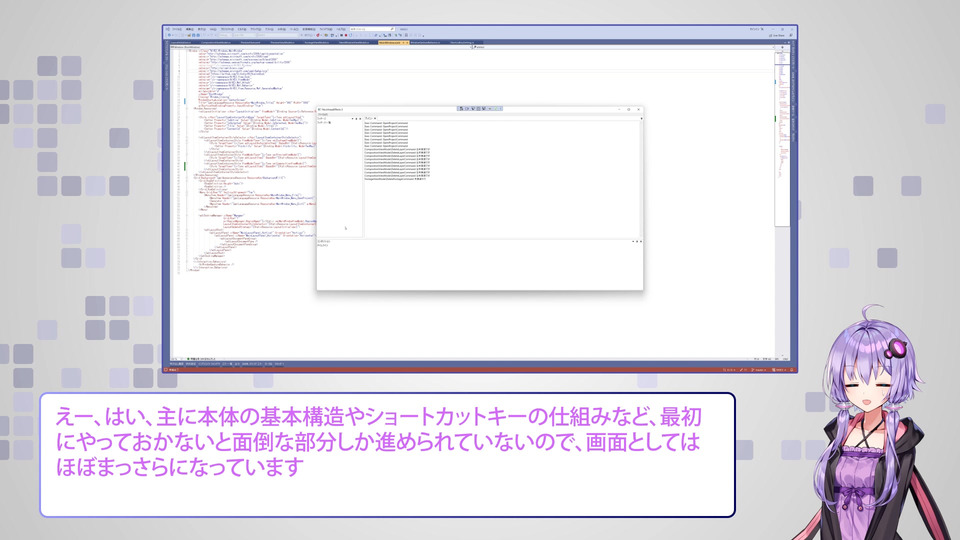Toggle the pin icon on the レイヤー panel
960x540 pixels.
click(x=356, y=119)
